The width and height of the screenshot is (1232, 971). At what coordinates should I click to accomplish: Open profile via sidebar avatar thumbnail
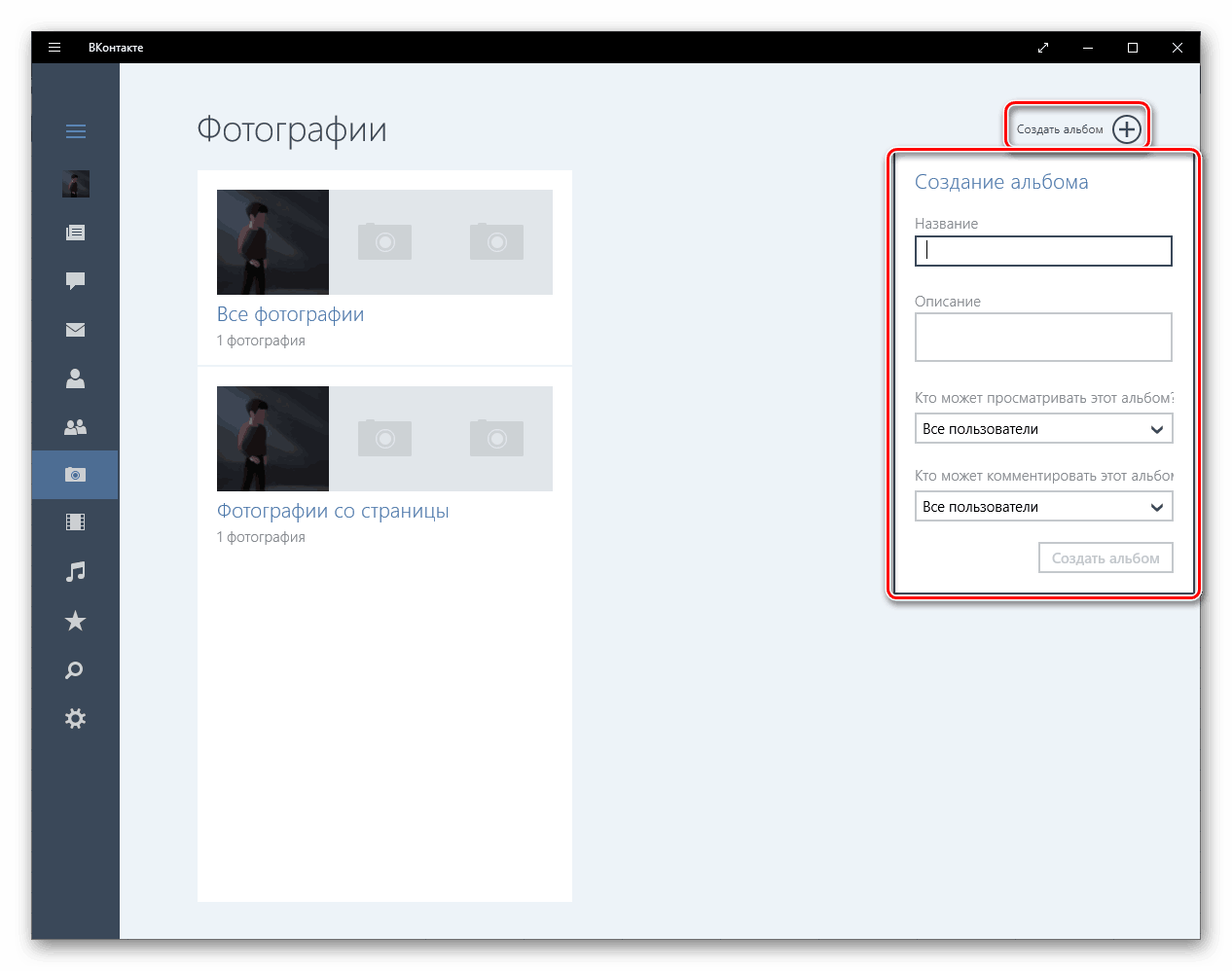point(76,184)
